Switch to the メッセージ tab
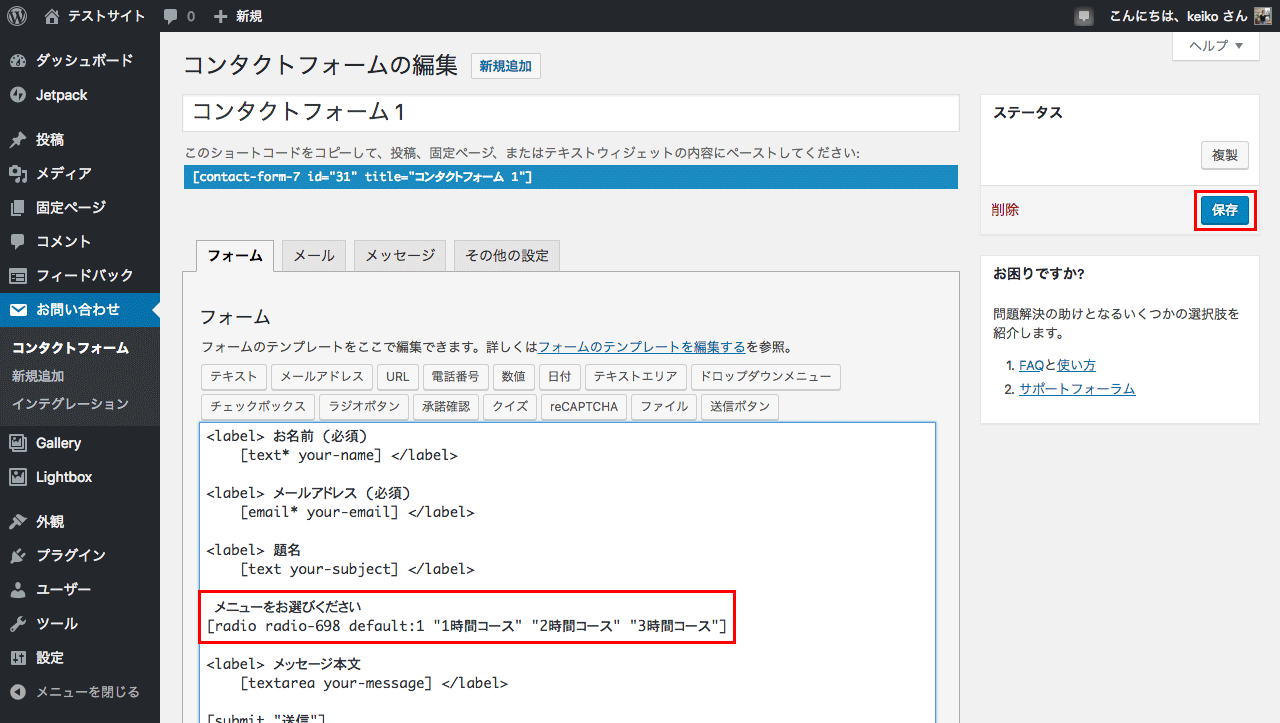Screen dimensions: 1280x723 tap(400, 255)
